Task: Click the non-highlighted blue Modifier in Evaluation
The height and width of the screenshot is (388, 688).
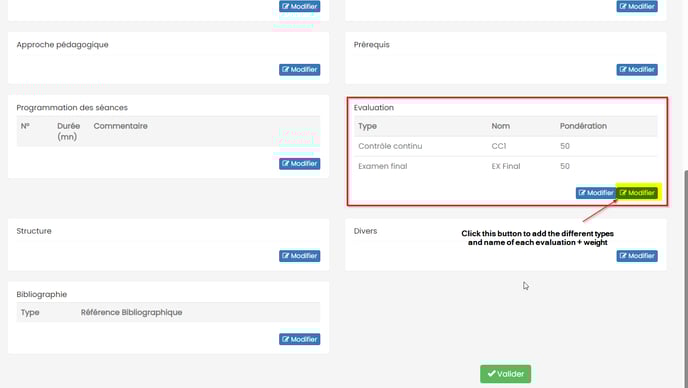Action: click(596, 193)
